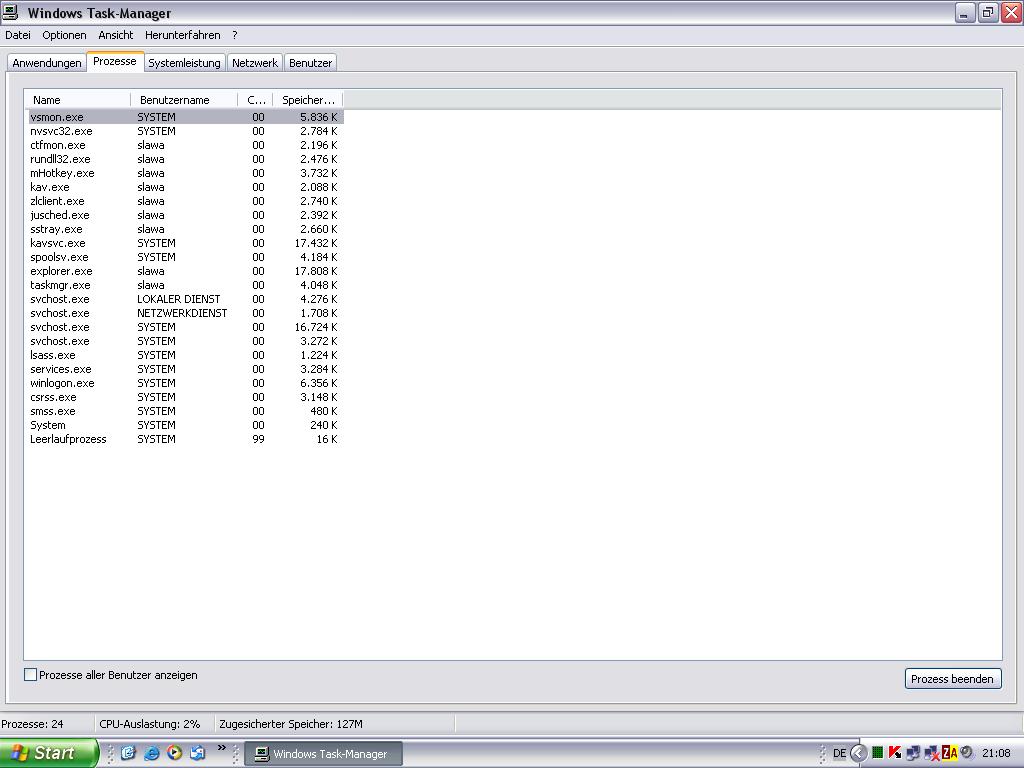Image resolution: width=1024 pixels, height=768 pixels.
Task: Click the Show Desktop quick launch icon
Action: pos(128,753)
